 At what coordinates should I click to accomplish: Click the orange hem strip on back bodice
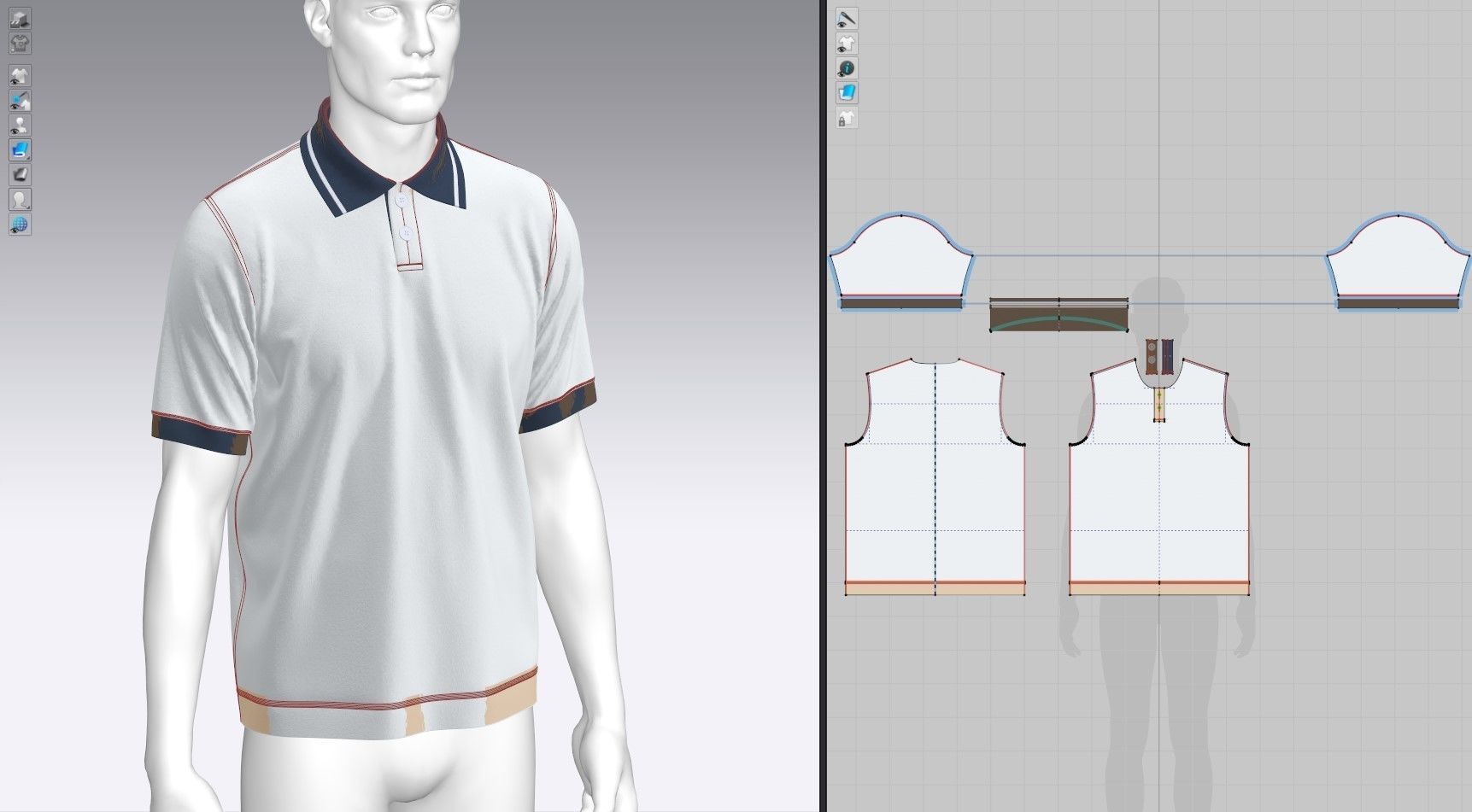935,589
